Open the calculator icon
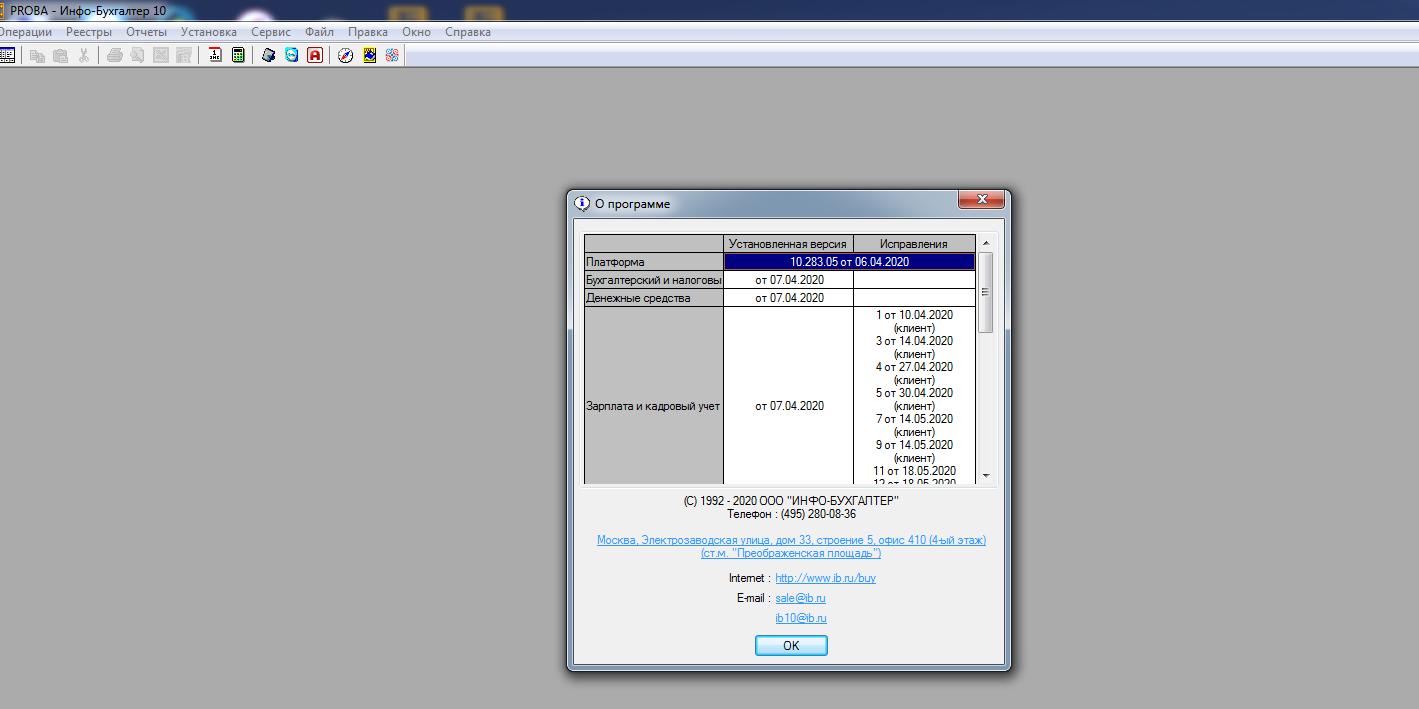This screenshot has height=709, width=1419. [x=238, y=56]
